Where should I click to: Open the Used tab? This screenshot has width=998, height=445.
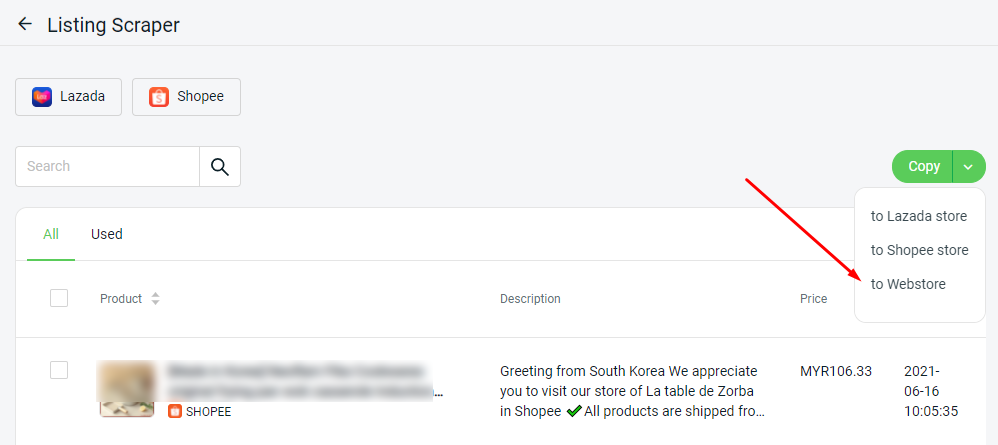(x=107, y=234)
